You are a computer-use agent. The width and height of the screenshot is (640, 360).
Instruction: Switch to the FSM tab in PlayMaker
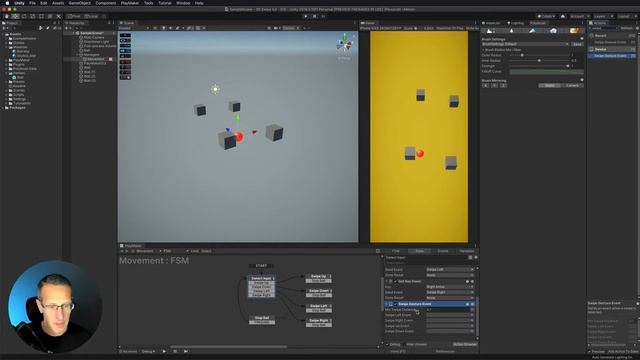(x=396, y=251)
